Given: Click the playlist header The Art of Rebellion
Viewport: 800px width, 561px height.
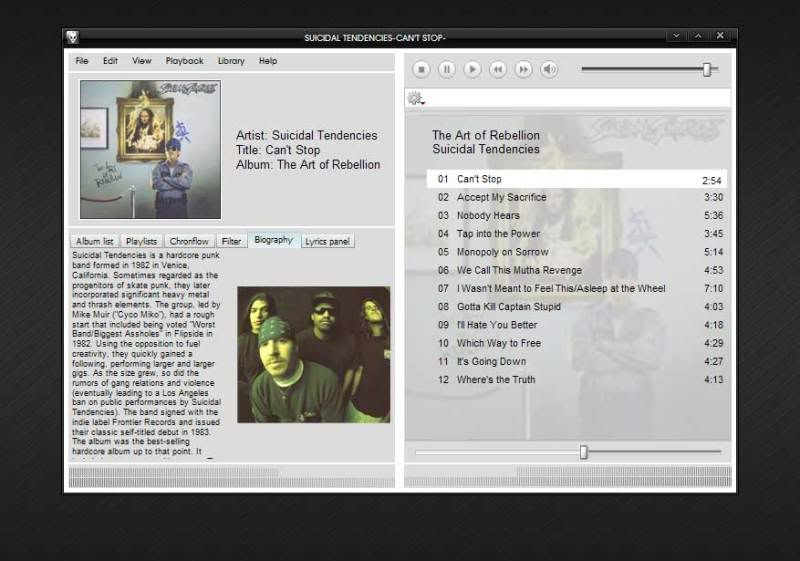Looking at the screenshot, I should point(486,136).
